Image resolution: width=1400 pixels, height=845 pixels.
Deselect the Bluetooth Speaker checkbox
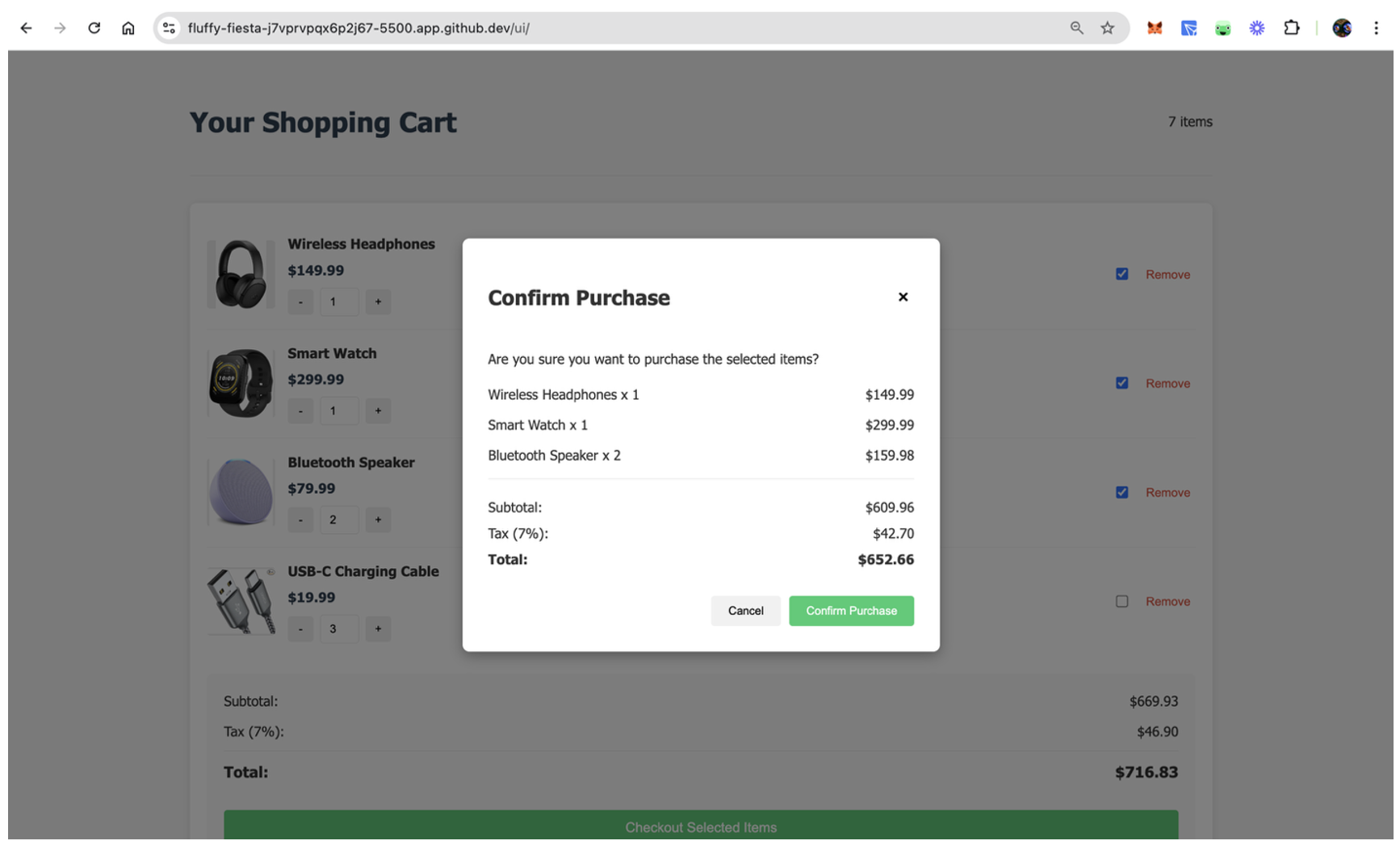[1121, 492]
